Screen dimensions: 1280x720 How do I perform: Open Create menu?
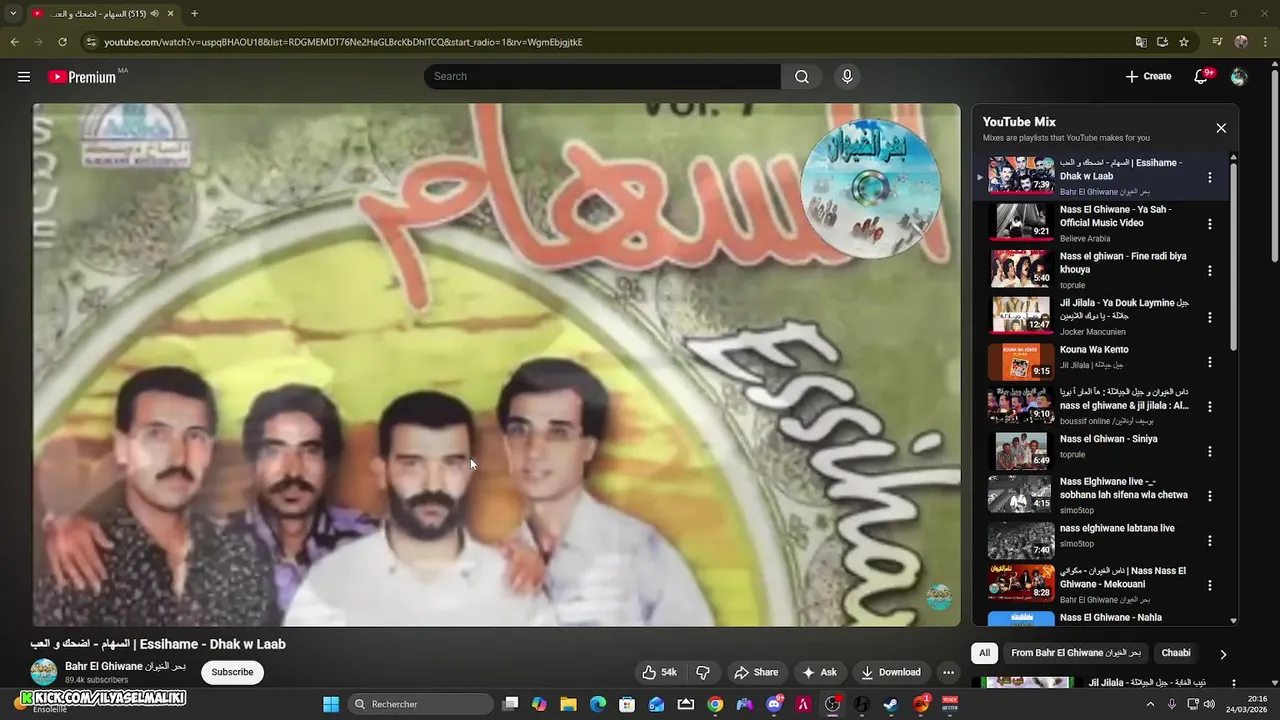1148,77
